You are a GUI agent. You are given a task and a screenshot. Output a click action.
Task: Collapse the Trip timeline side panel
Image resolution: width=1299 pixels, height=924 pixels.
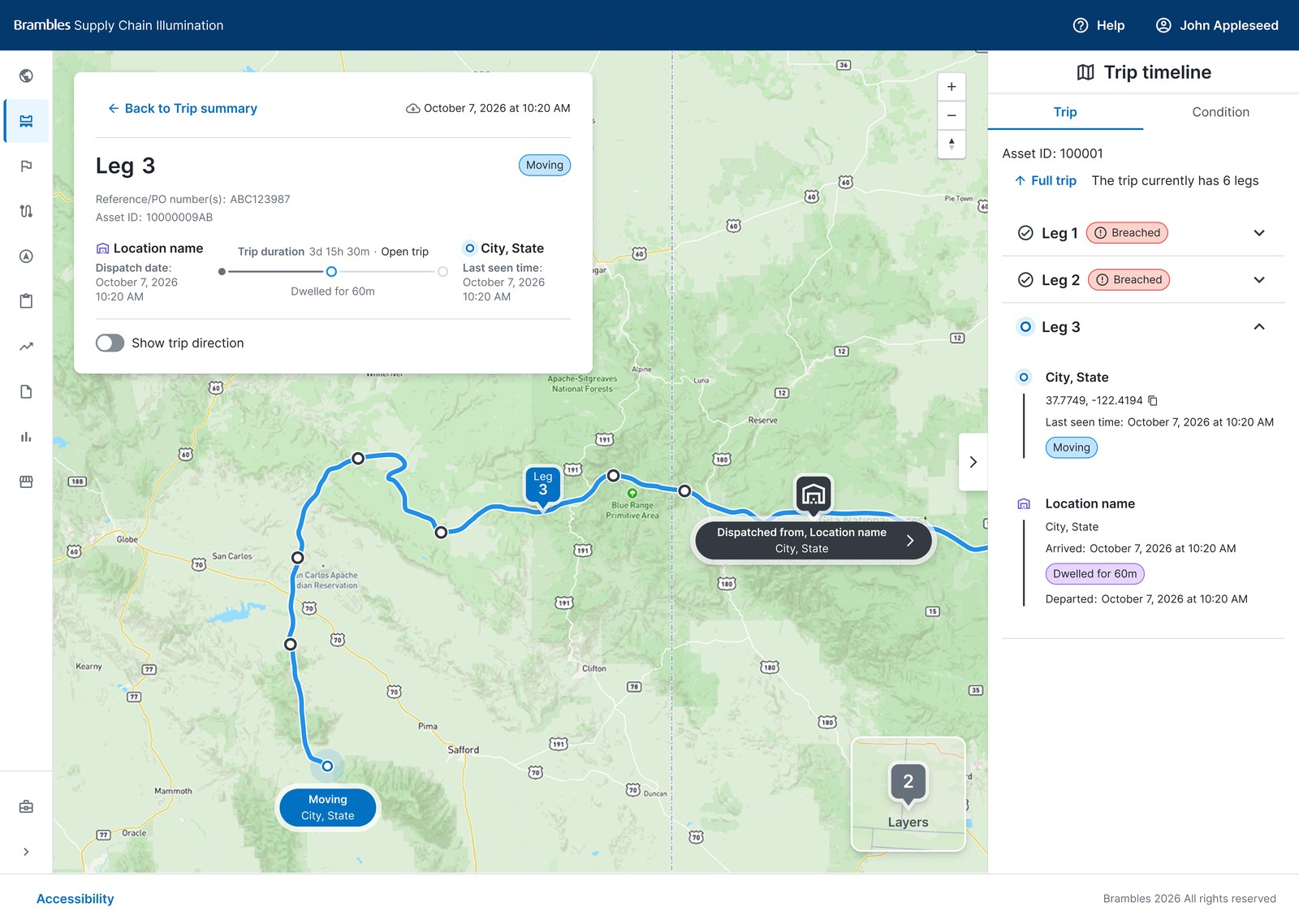click(973, 462)
